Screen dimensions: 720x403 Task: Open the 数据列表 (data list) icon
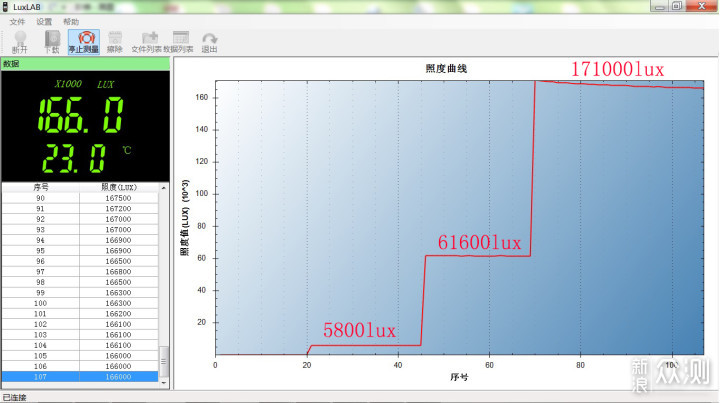(x=179, y=42)
